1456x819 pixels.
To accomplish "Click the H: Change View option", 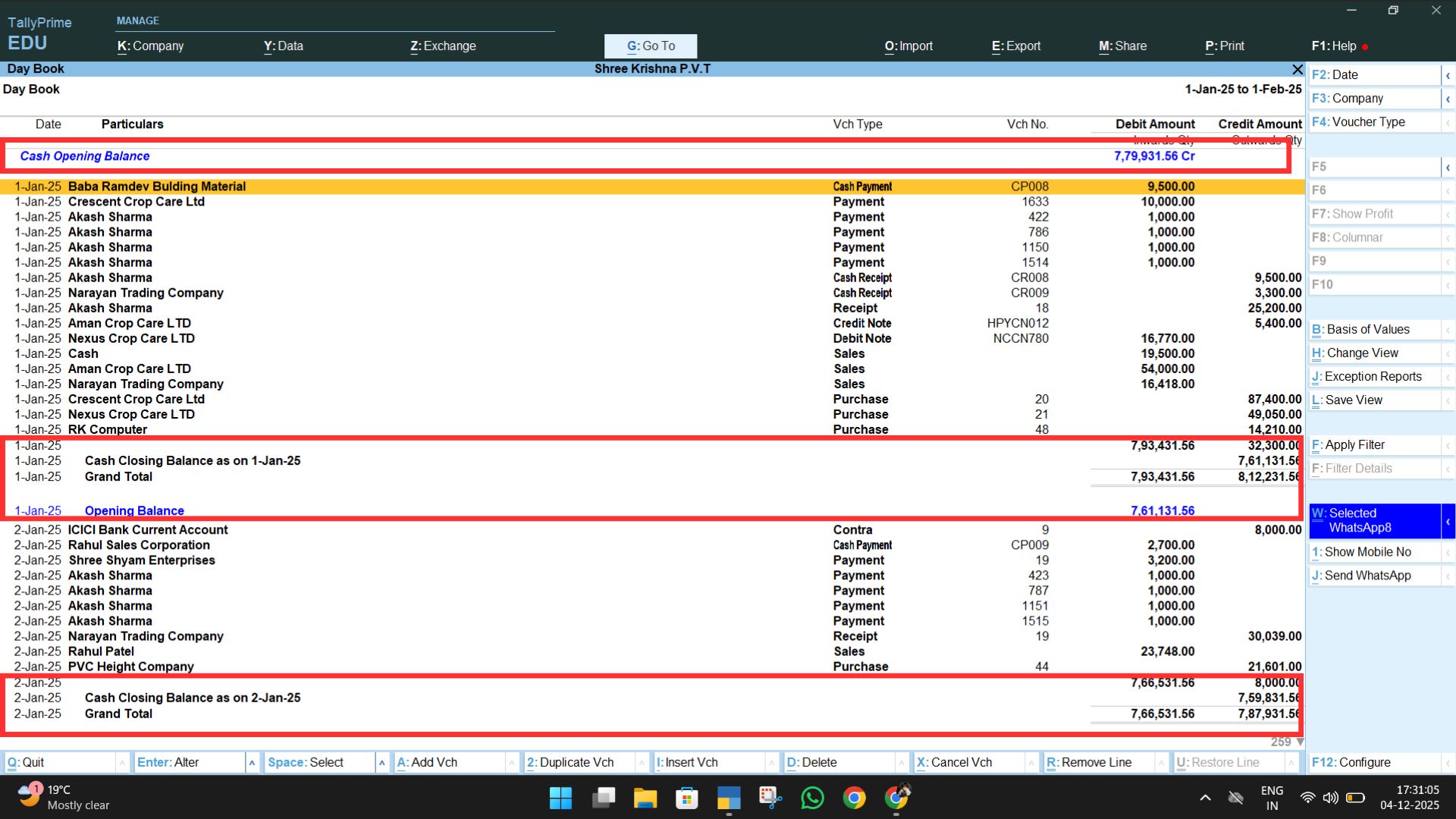I will click(1362, 353).
